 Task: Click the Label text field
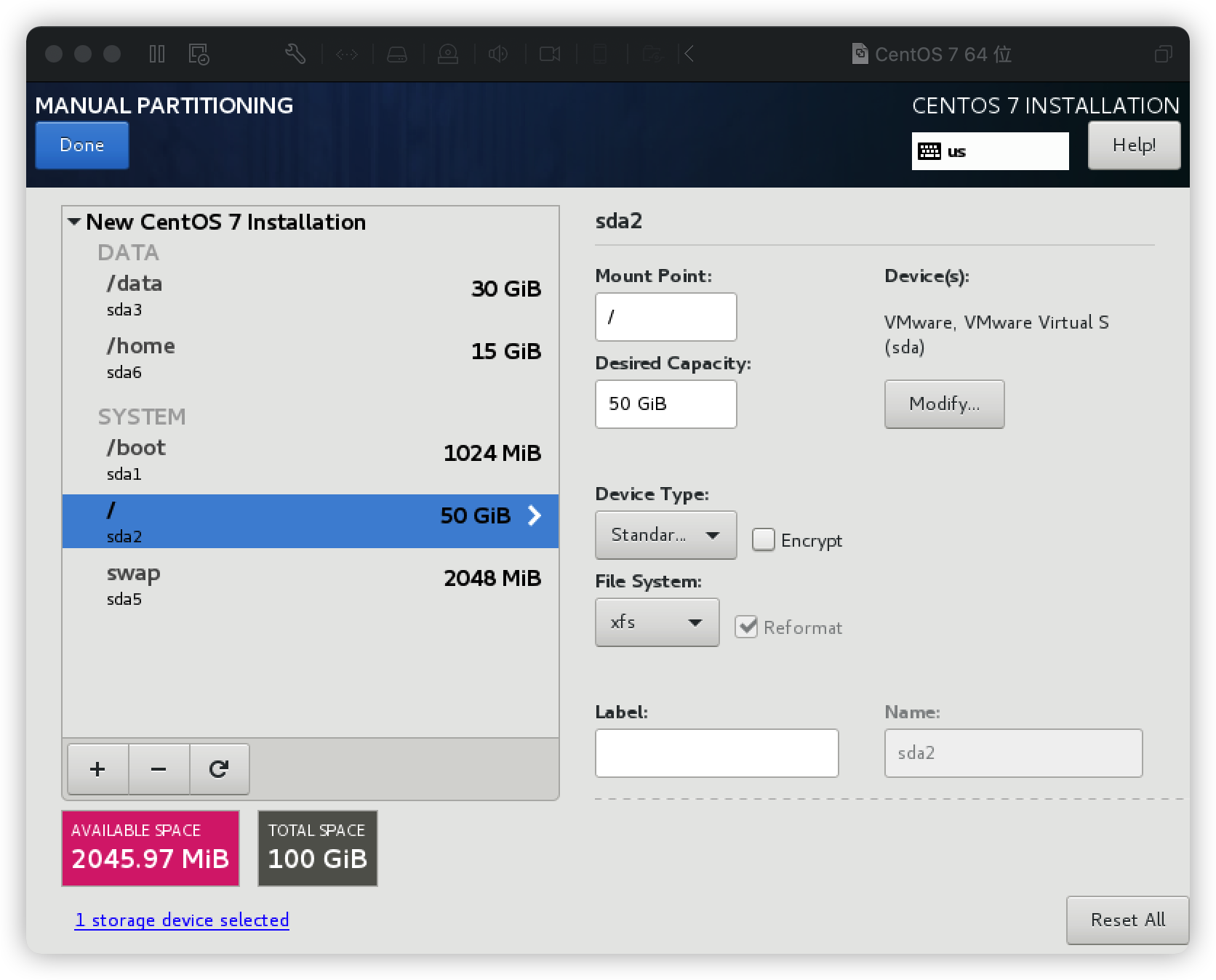click(716, 753)
